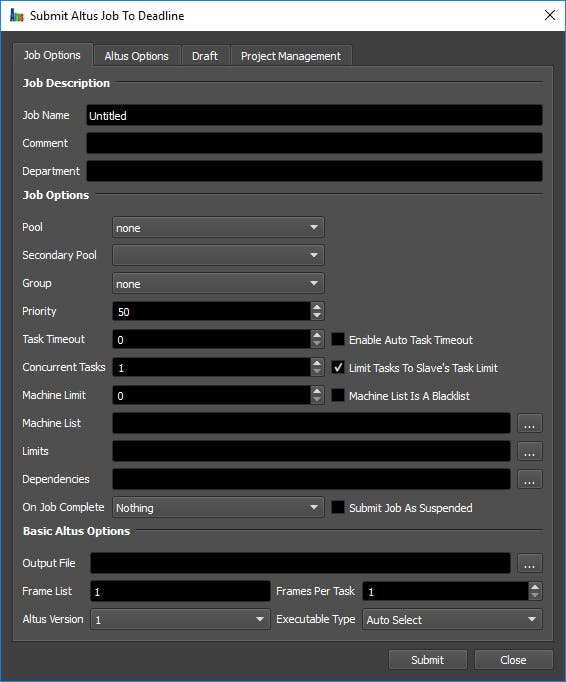Open the Pool dropdown

pos(218,227)
